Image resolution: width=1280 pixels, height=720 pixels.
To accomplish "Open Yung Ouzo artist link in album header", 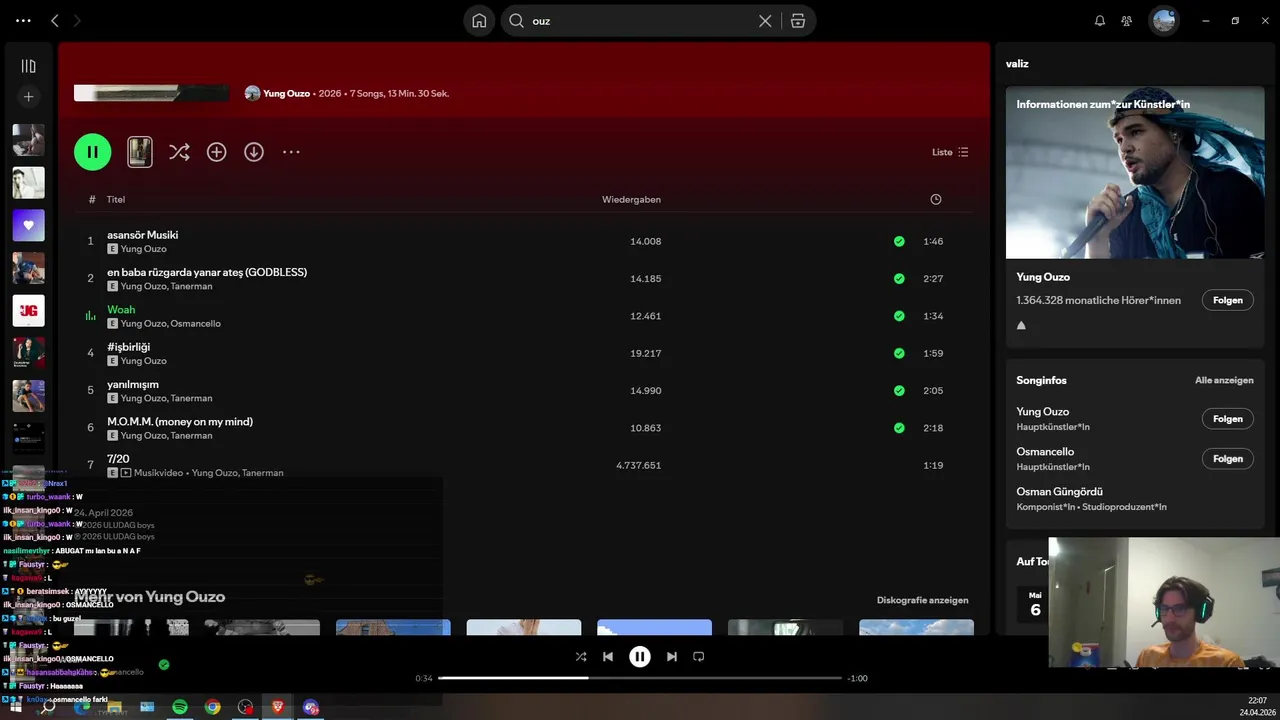I will click(x=286, y=93).
